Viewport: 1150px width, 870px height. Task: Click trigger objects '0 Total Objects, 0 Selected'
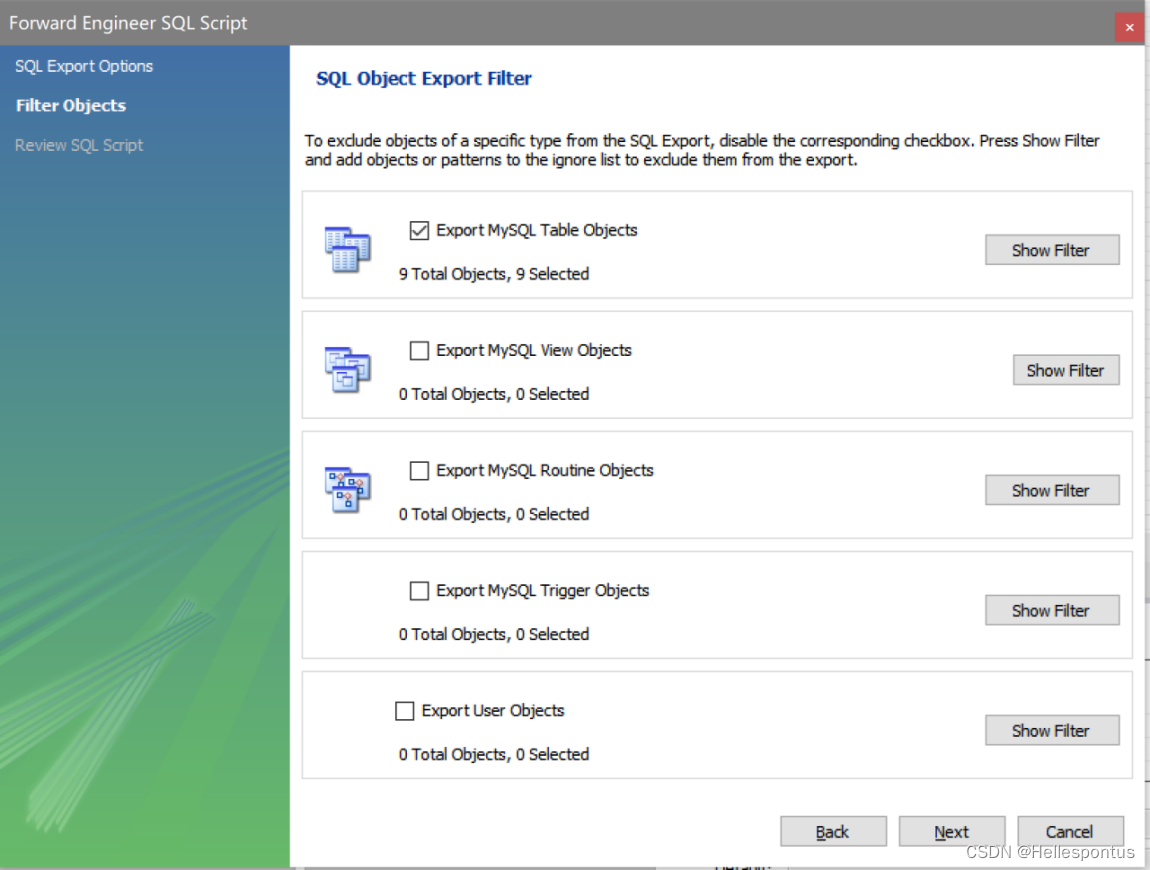[x=494, y=635]
